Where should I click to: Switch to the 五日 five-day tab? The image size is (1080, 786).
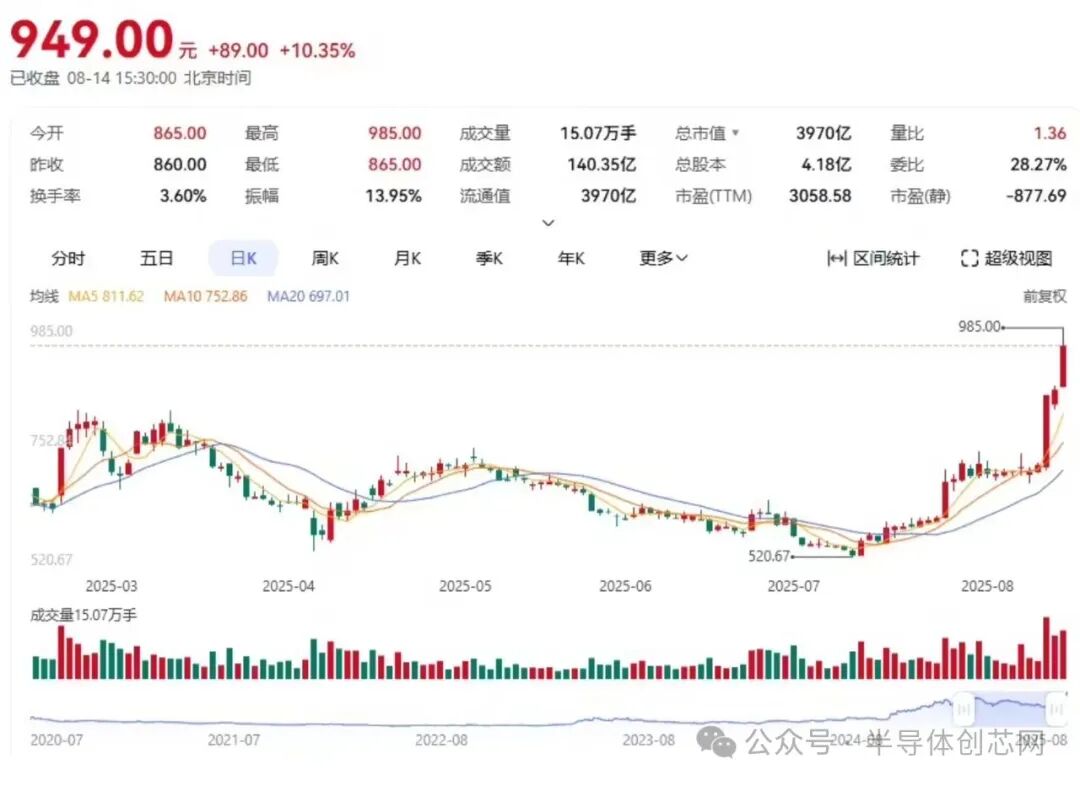(x=156, y=258)
